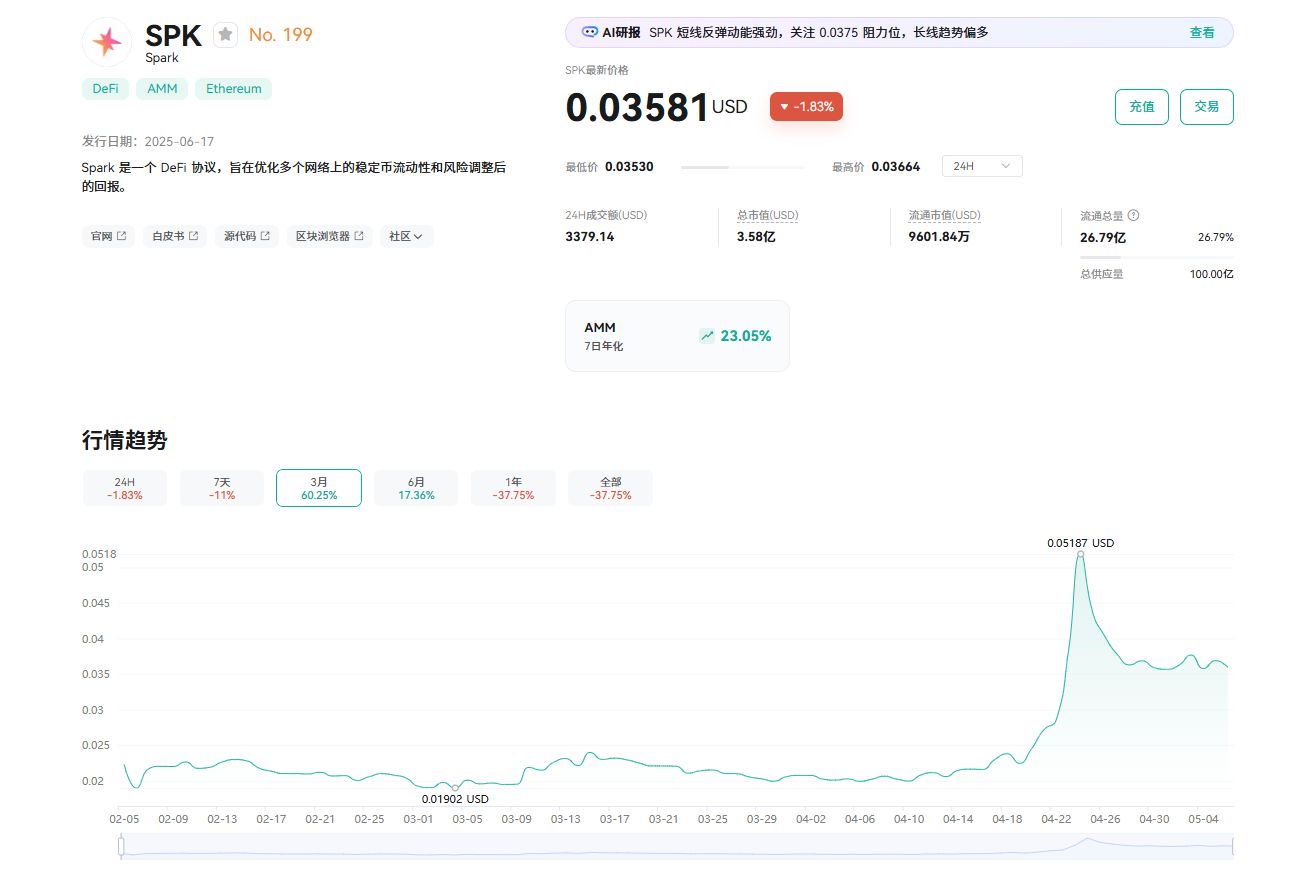Image resolution: width=1302 pixels, height=882 pixels.
Task: Switch chart to the 6月 tab
Action: point(416,488)
